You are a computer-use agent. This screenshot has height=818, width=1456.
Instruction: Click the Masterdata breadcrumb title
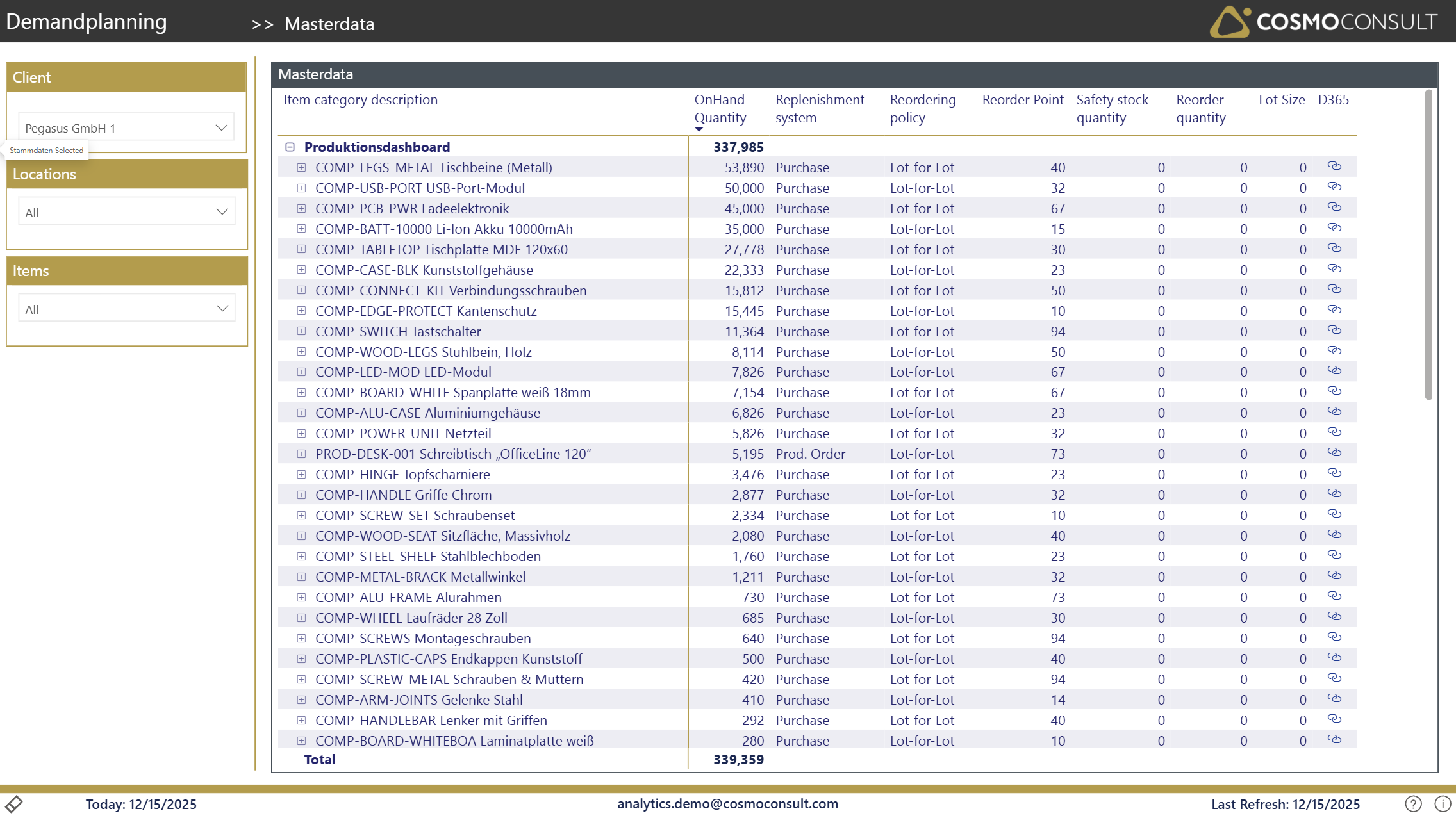329,24
